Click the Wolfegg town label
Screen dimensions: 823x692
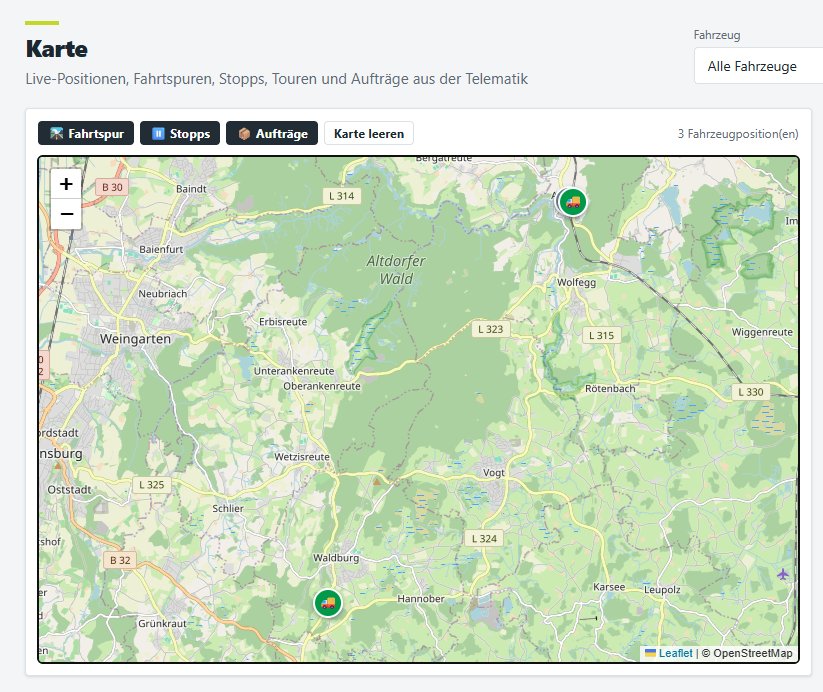click(576, 282)
